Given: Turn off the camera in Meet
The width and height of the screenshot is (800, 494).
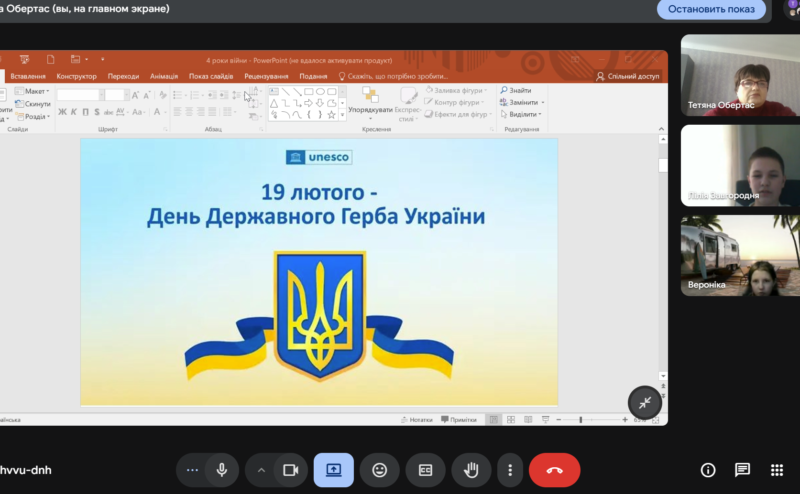Looking at the screenshot, I should point(291,470).
